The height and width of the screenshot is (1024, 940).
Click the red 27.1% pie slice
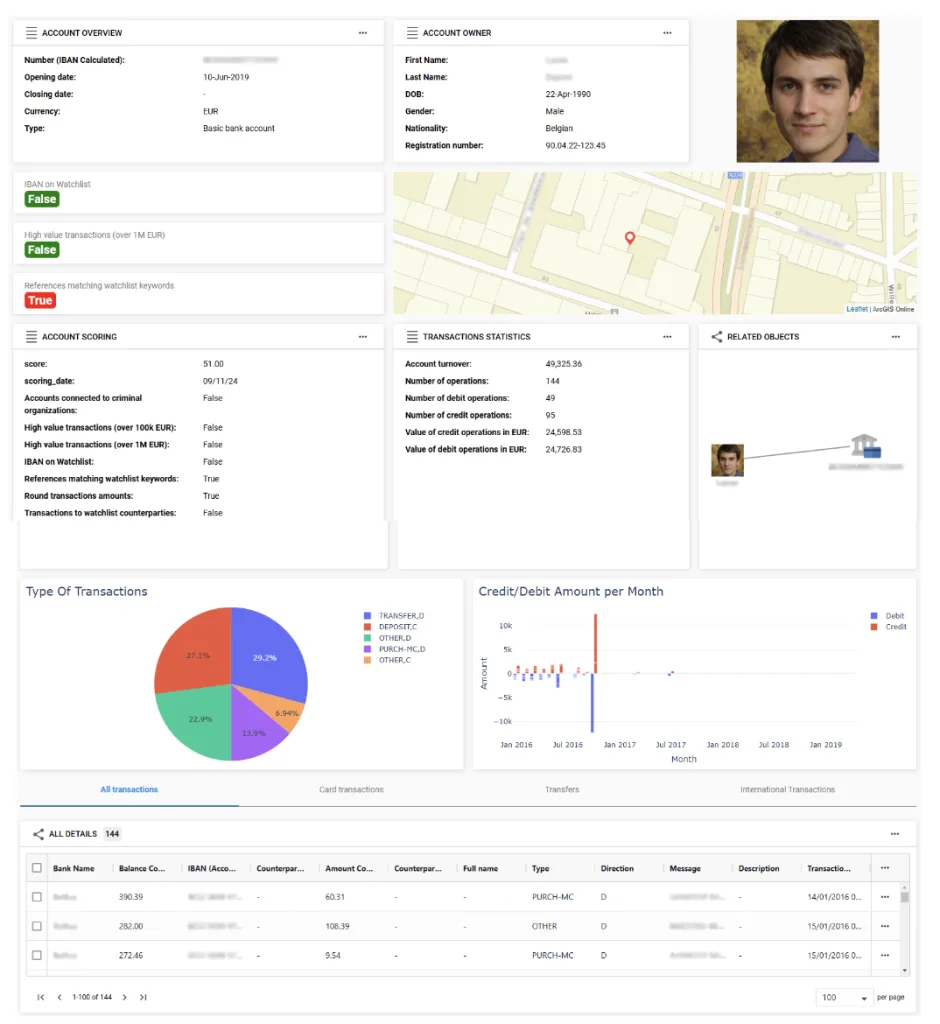(196, 653)
